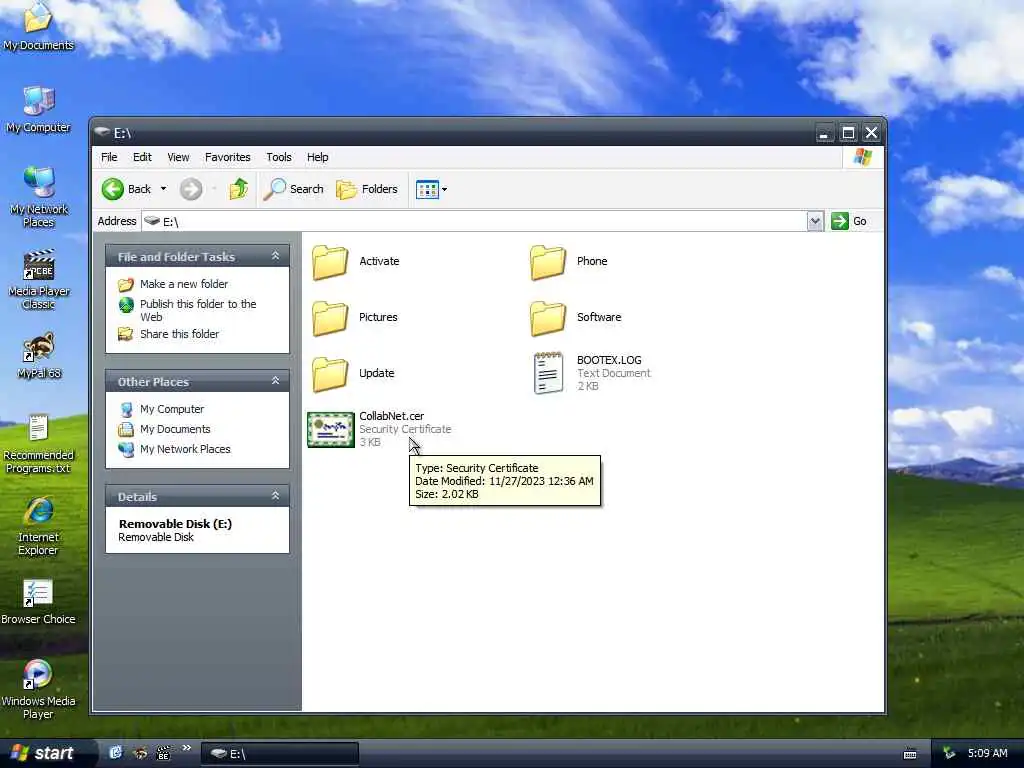Click the BOOTEX.LOG file name

(609, 360)
